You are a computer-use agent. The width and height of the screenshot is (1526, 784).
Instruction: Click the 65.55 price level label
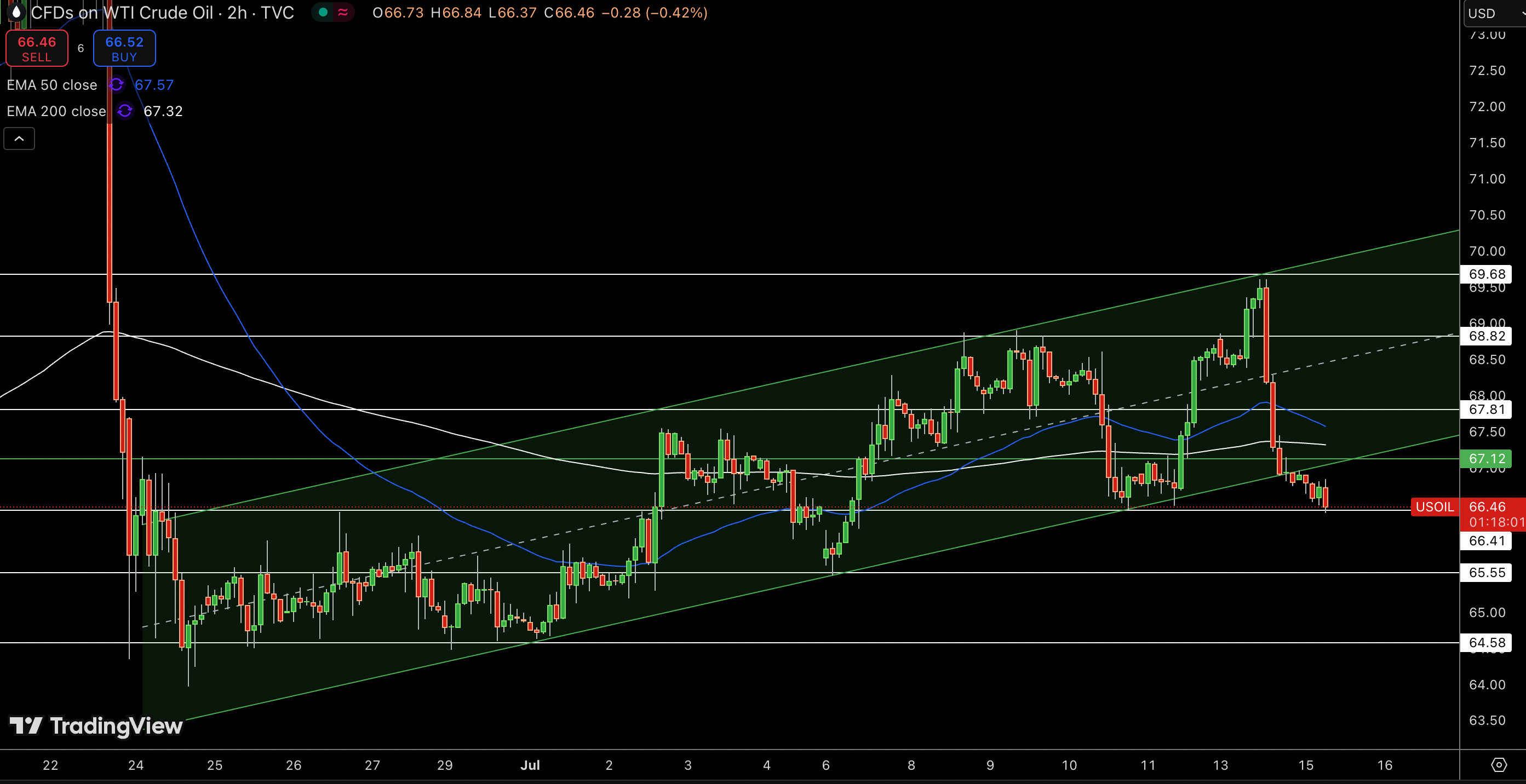tap(1487, 573)
